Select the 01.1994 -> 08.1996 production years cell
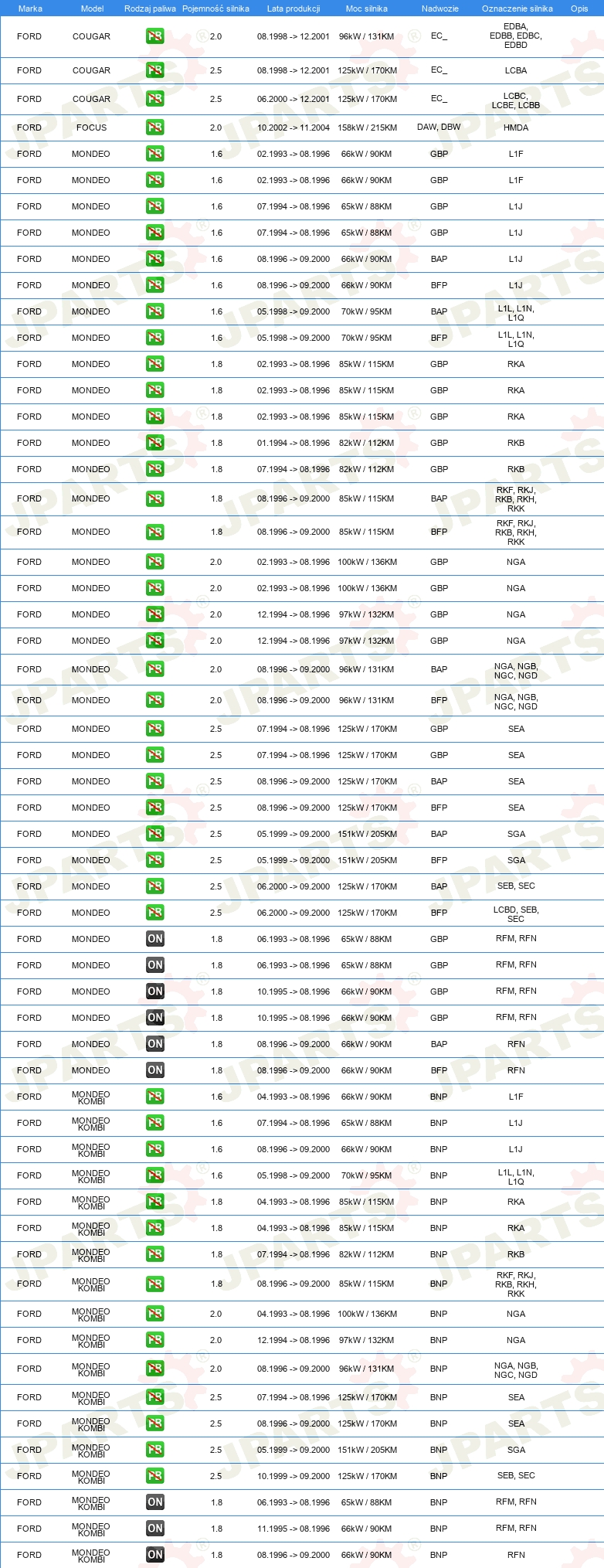 294,443
